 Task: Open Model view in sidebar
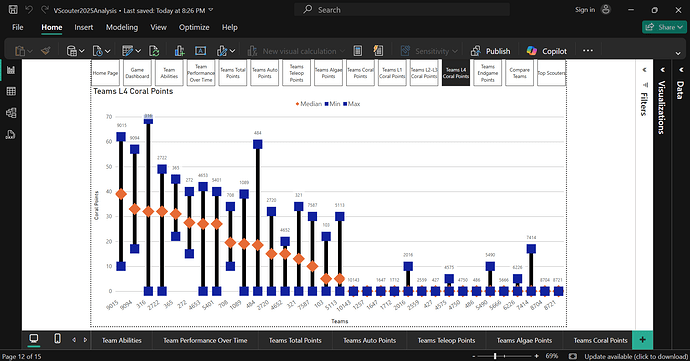[x=11, y=113]
